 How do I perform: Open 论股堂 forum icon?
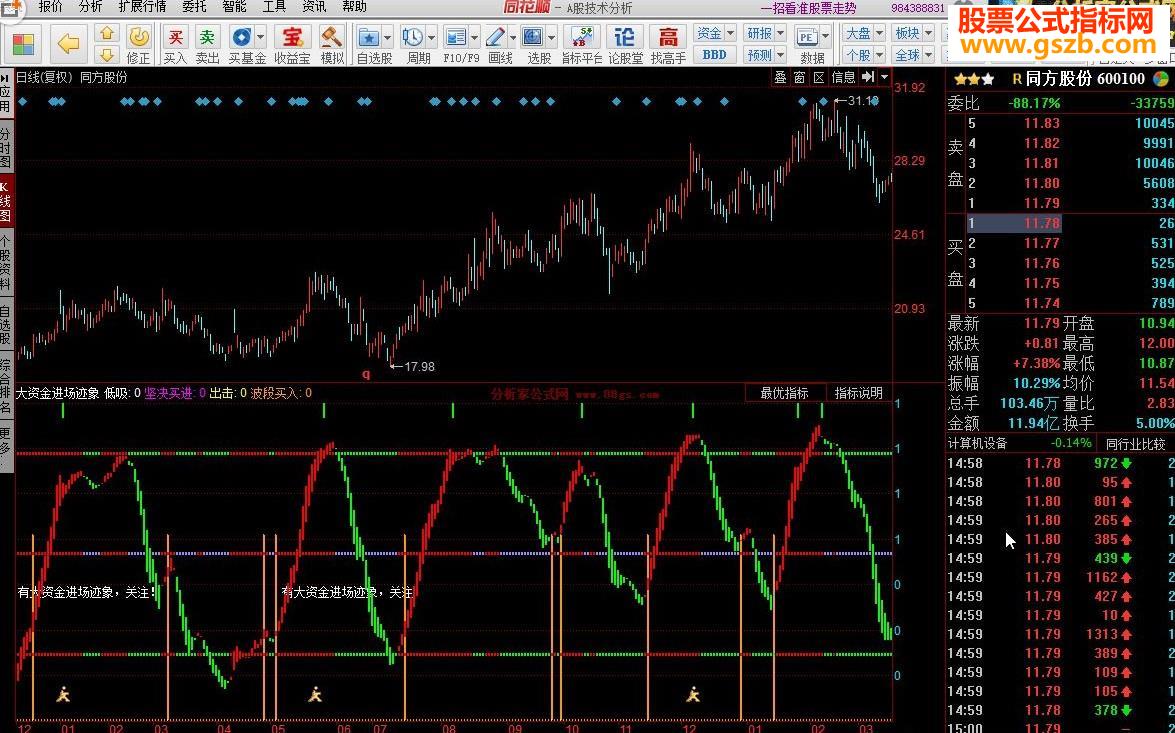tap(625, 45)
